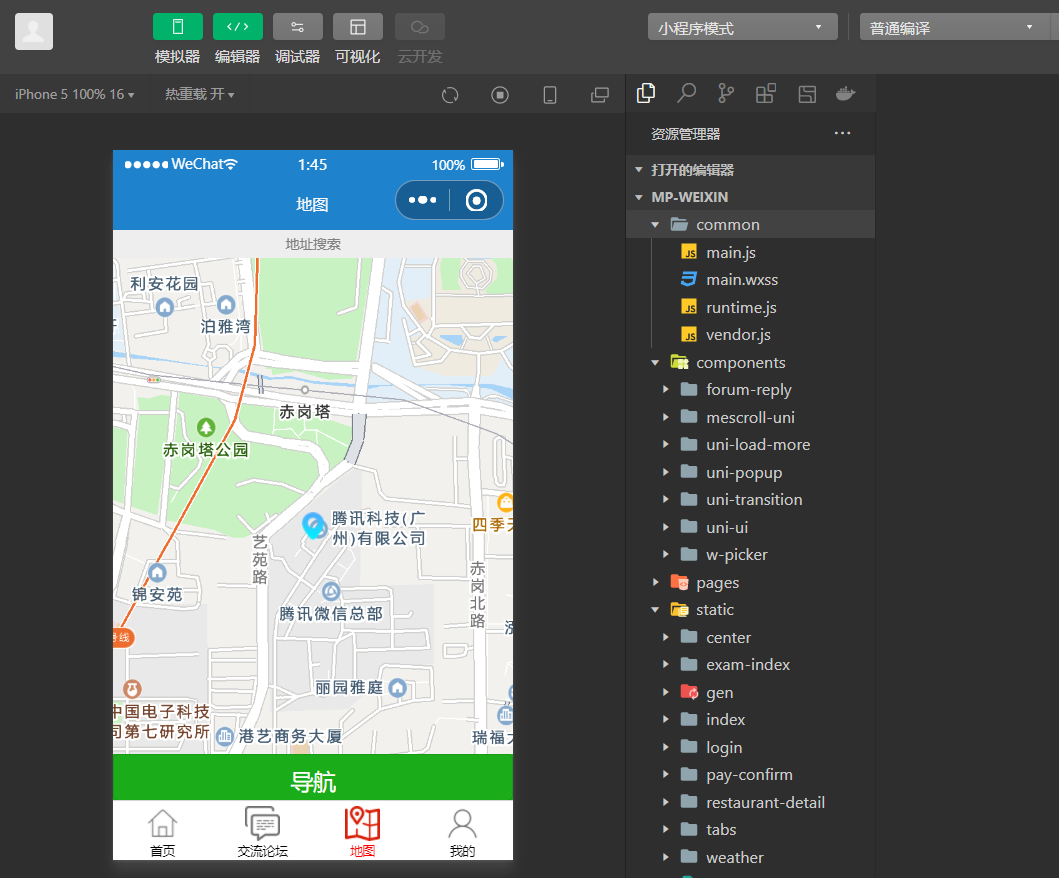Open the 普通编译 compile mode dropdown

tap(955, 28)
